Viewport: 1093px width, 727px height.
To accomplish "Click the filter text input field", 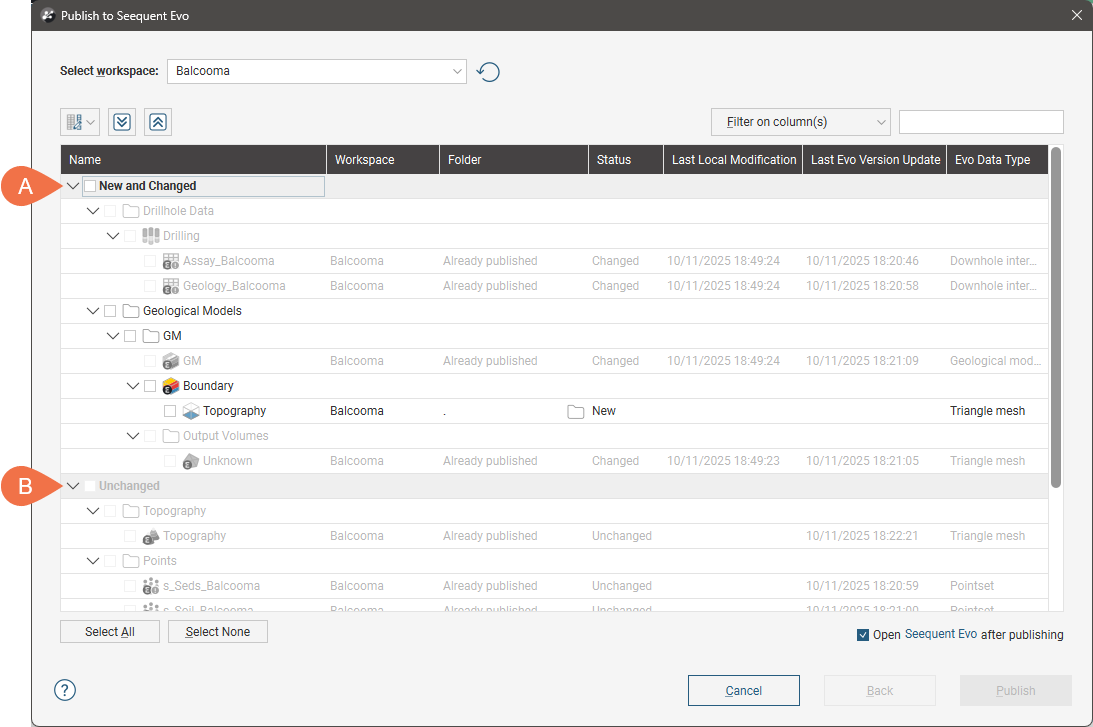I will (x=980, y=122).
